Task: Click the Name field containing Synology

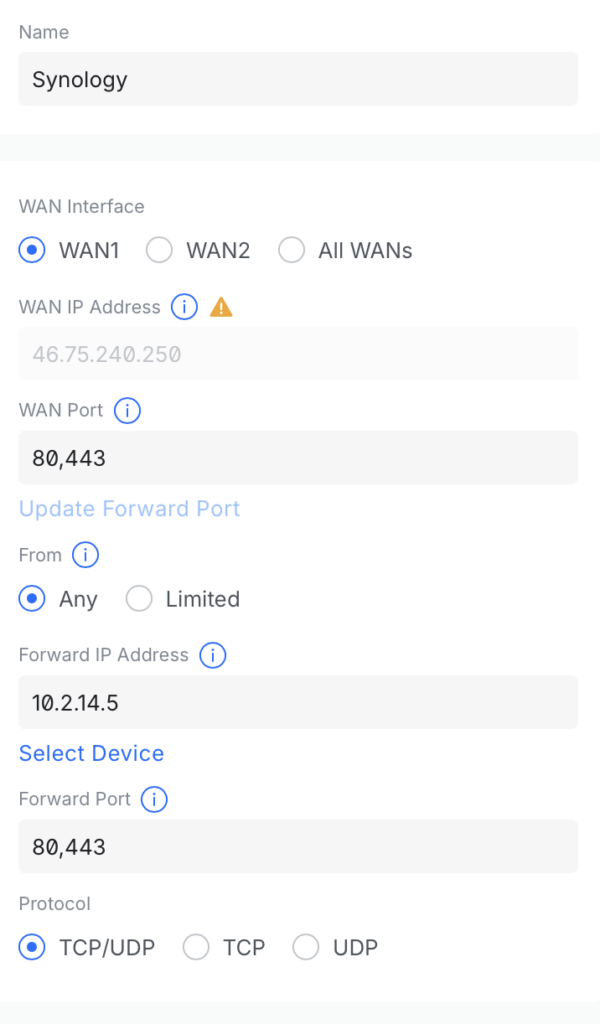Action: click(298, 79)
